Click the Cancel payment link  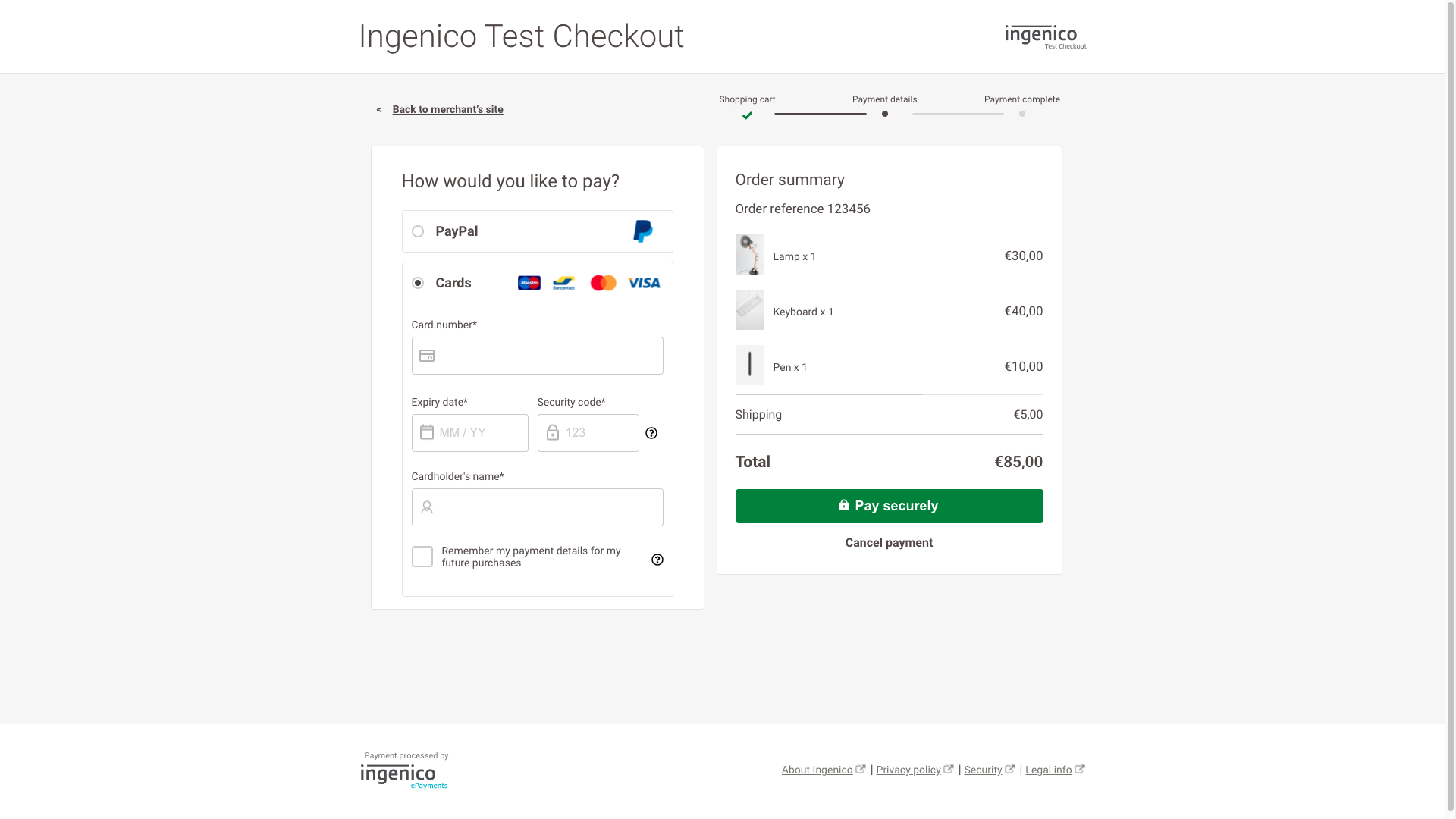[x=889, y=542]
